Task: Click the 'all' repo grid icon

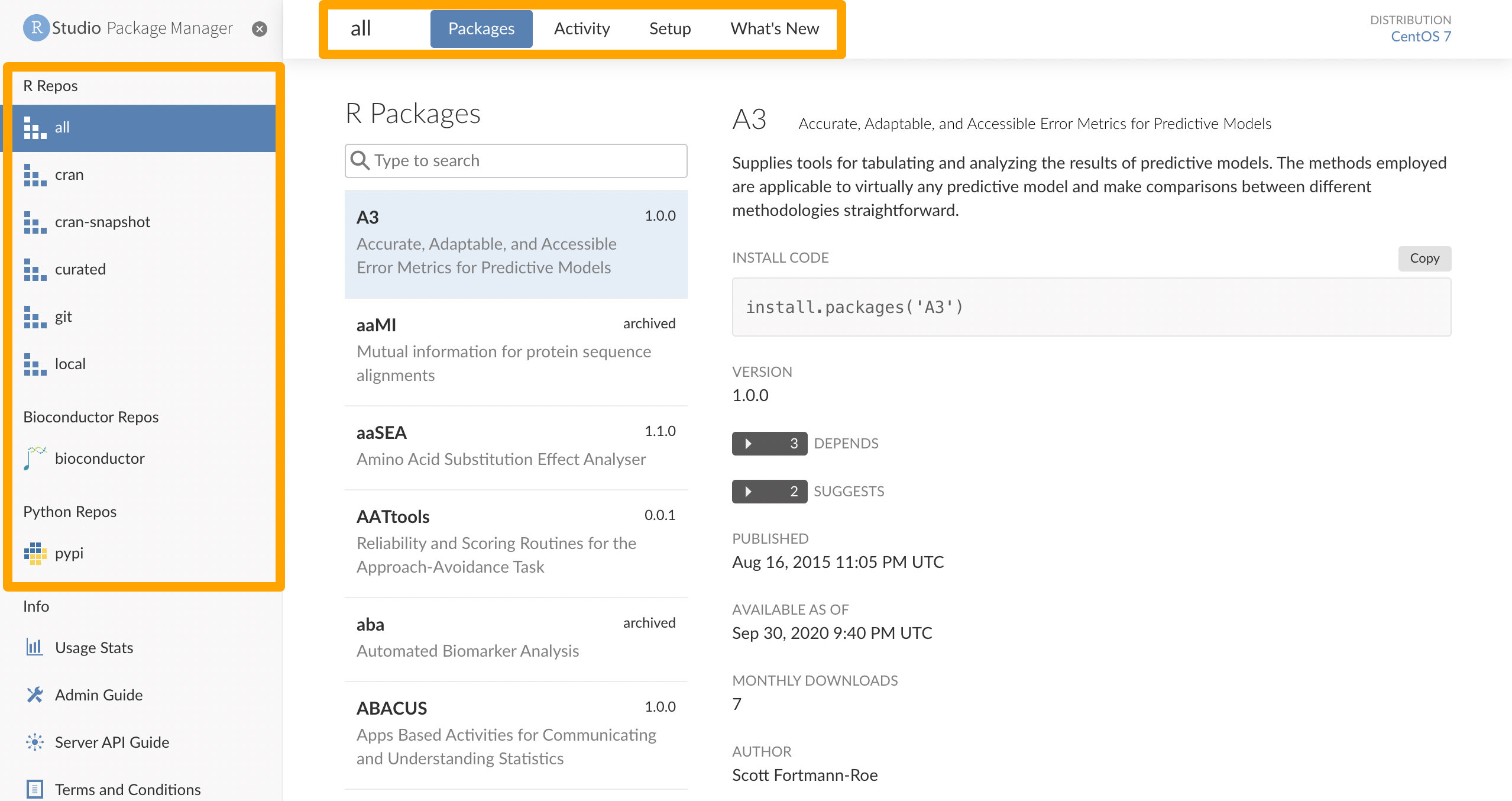Action: click(35, 128)
